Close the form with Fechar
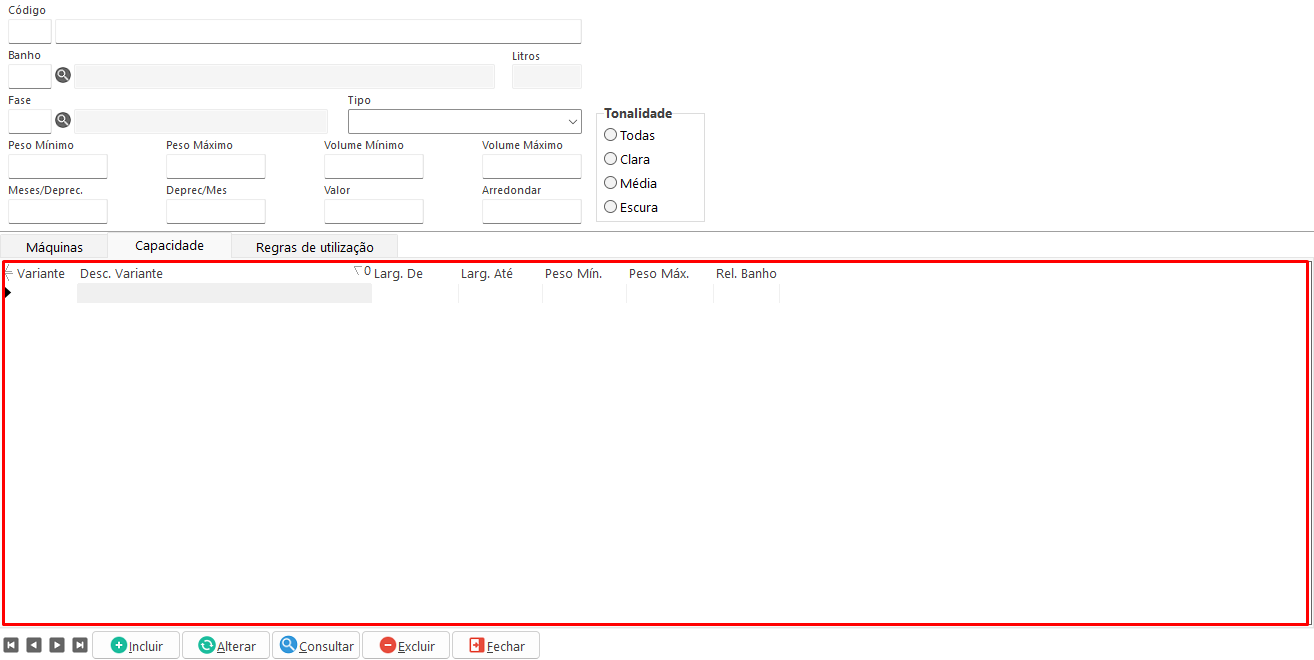The height and width of the screenshot is (660, 1314). tap(496, 646)
